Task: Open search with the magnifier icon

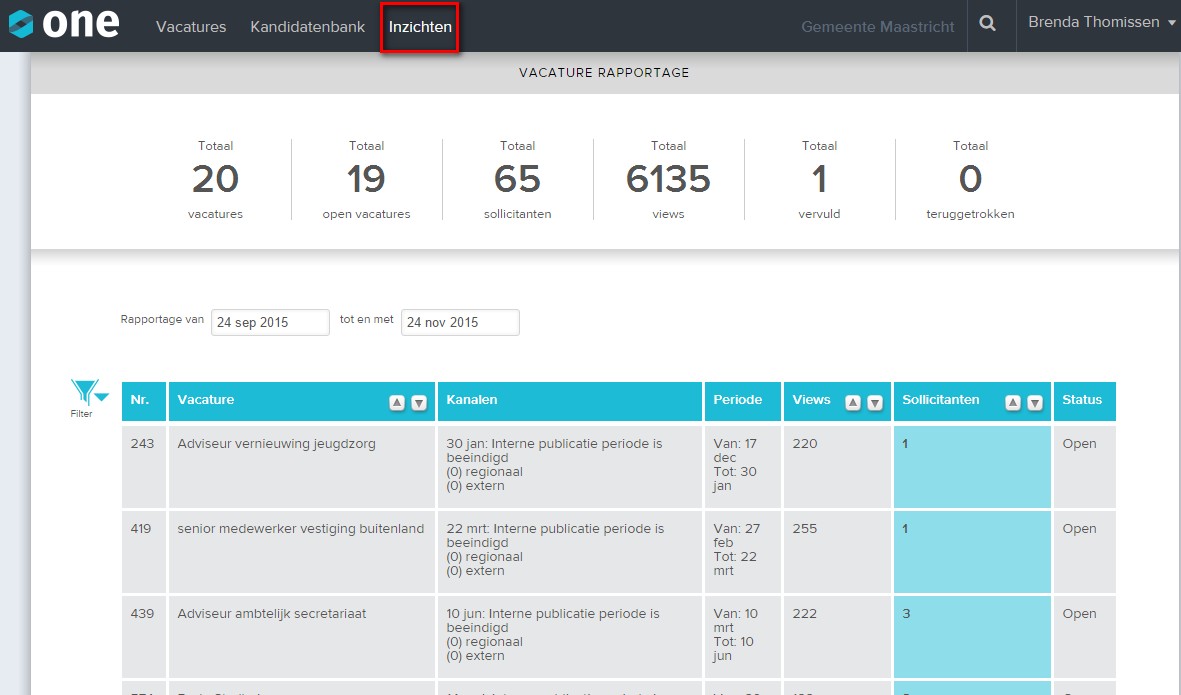Action: point(988,25)
